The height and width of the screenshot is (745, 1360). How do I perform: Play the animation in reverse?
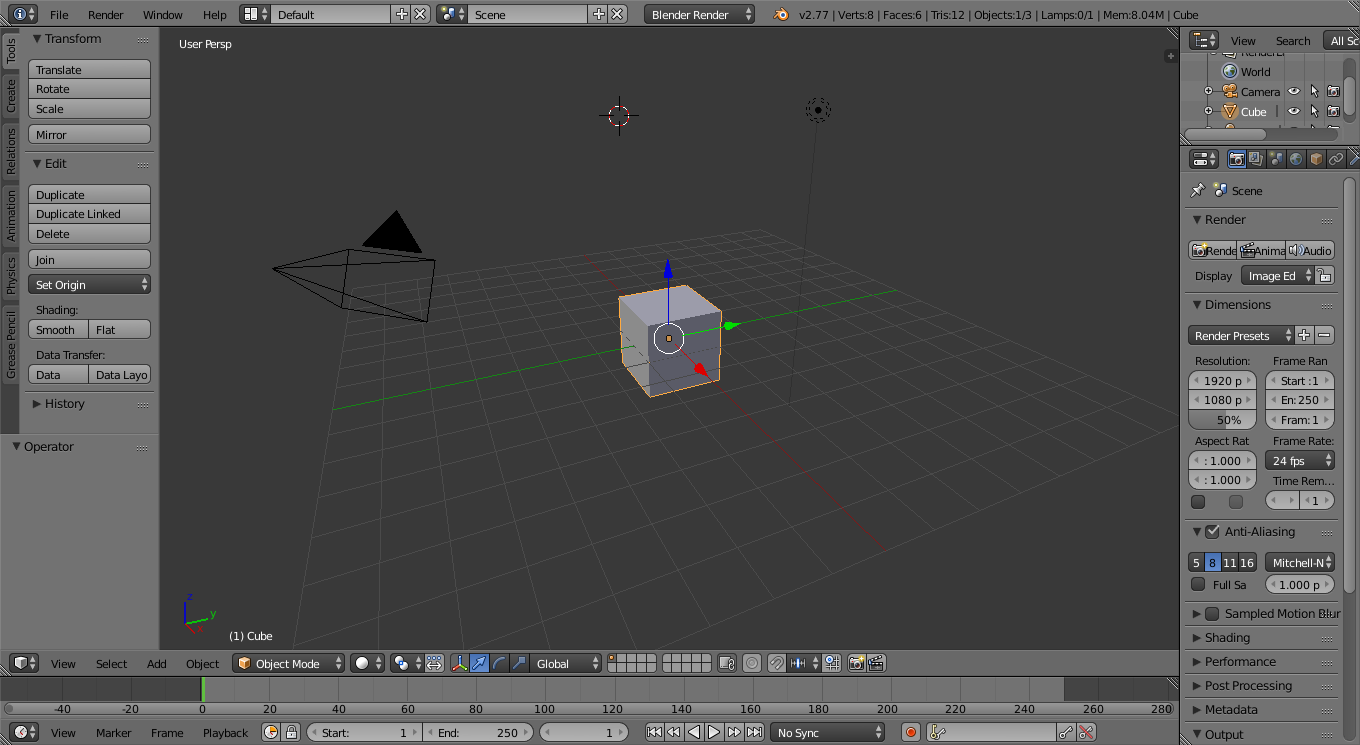[694, 732]
